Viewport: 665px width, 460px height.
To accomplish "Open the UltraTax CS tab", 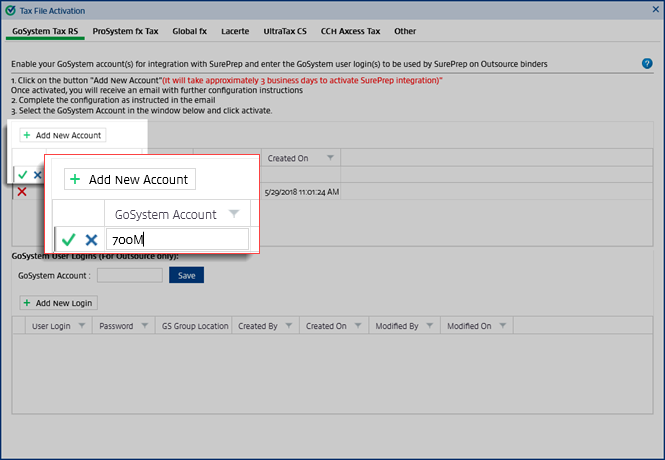I will (283, 31).
